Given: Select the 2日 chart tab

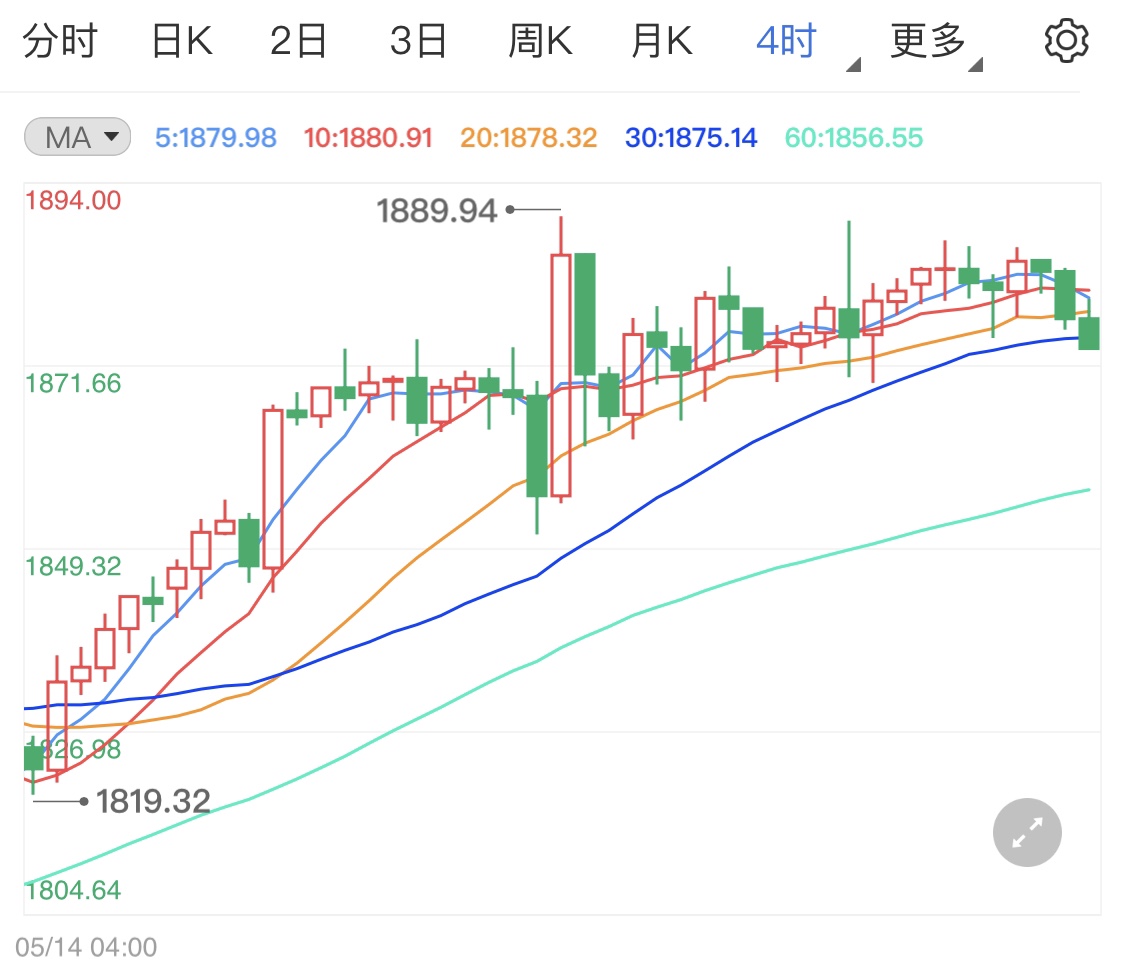Looking at the screenshot, I should pyautogui.click(x=298, y=41).
